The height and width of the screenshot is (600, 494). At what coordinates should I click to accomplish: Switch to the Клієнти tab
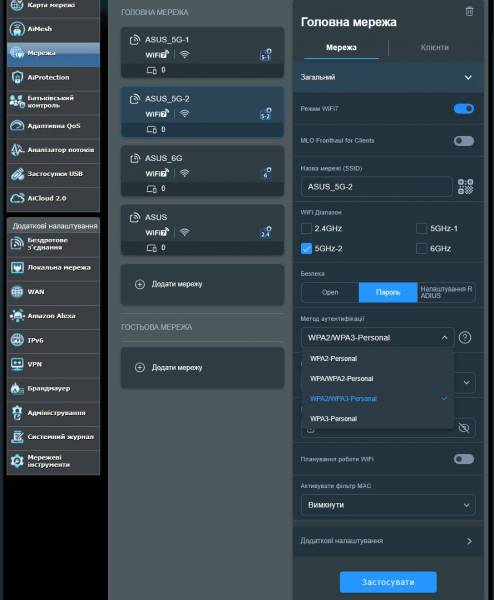coord(434,47)
